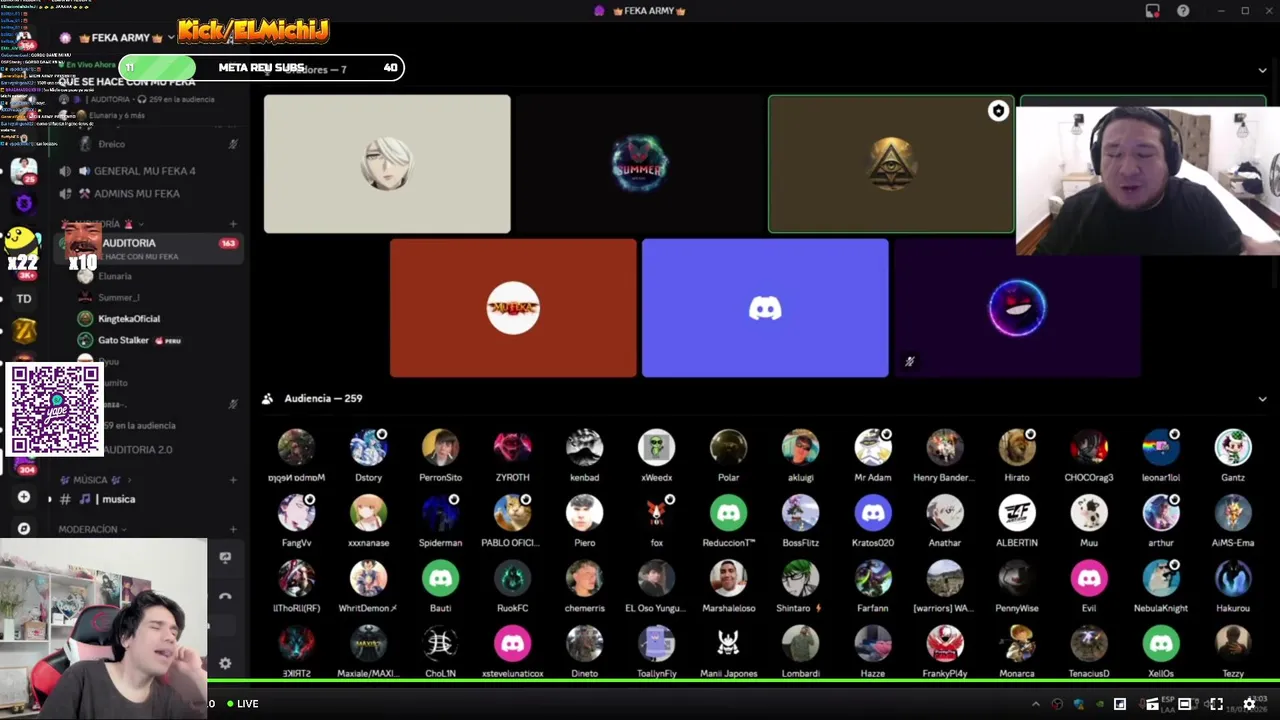This screenshot has height=720, width=1280.
Task: Show hidden system tray icons chevron
Action: [x=1035, y=704]
